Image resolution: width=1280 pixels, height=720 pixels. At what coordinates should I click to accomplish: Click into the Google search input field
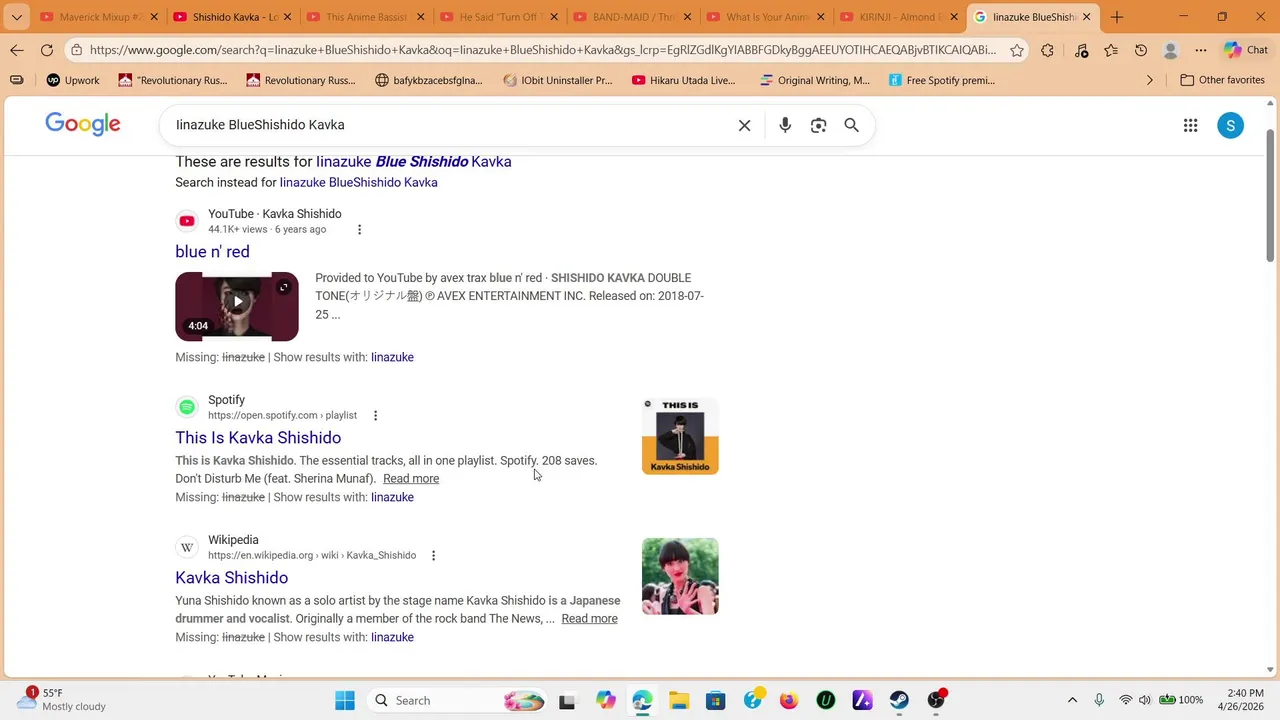450,125
